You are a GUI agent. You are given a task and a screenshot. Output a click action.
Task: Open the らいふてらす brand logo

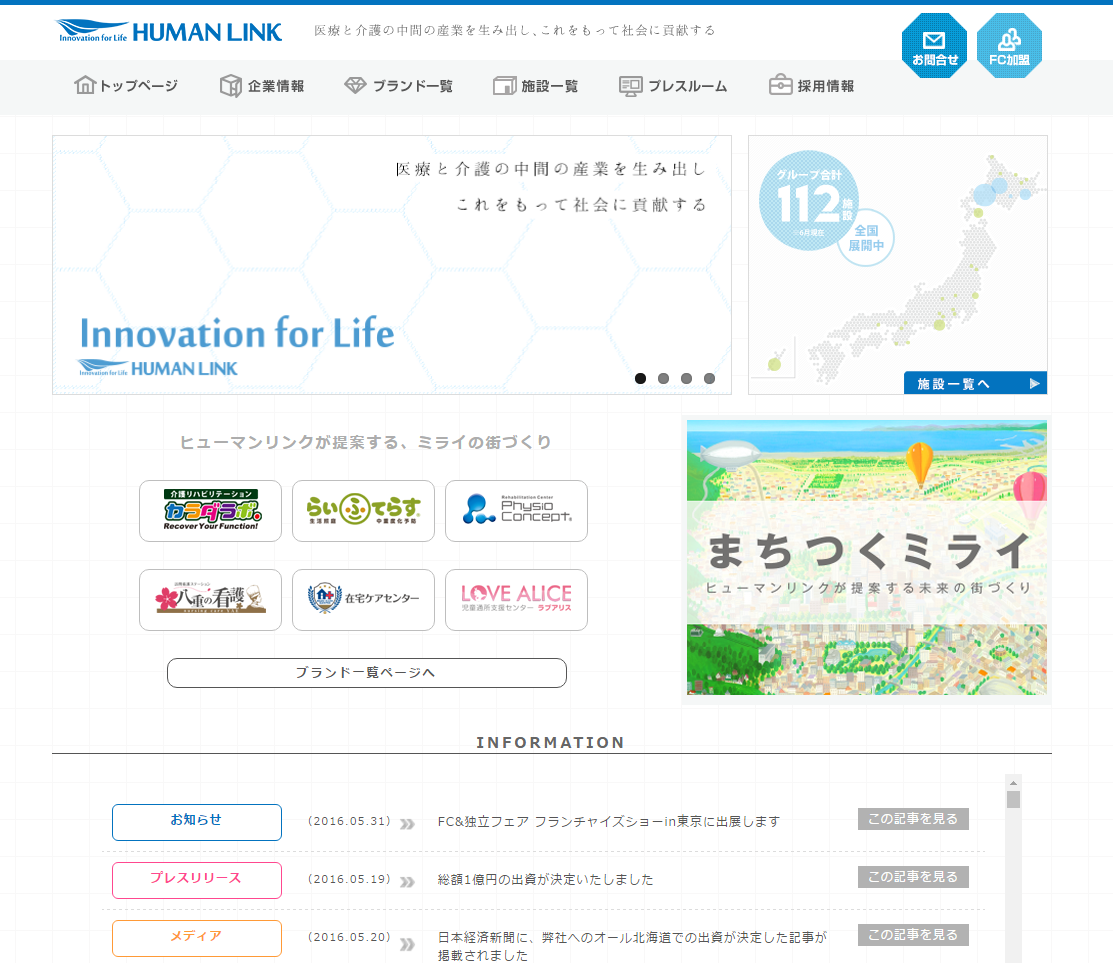coord(363,511)
